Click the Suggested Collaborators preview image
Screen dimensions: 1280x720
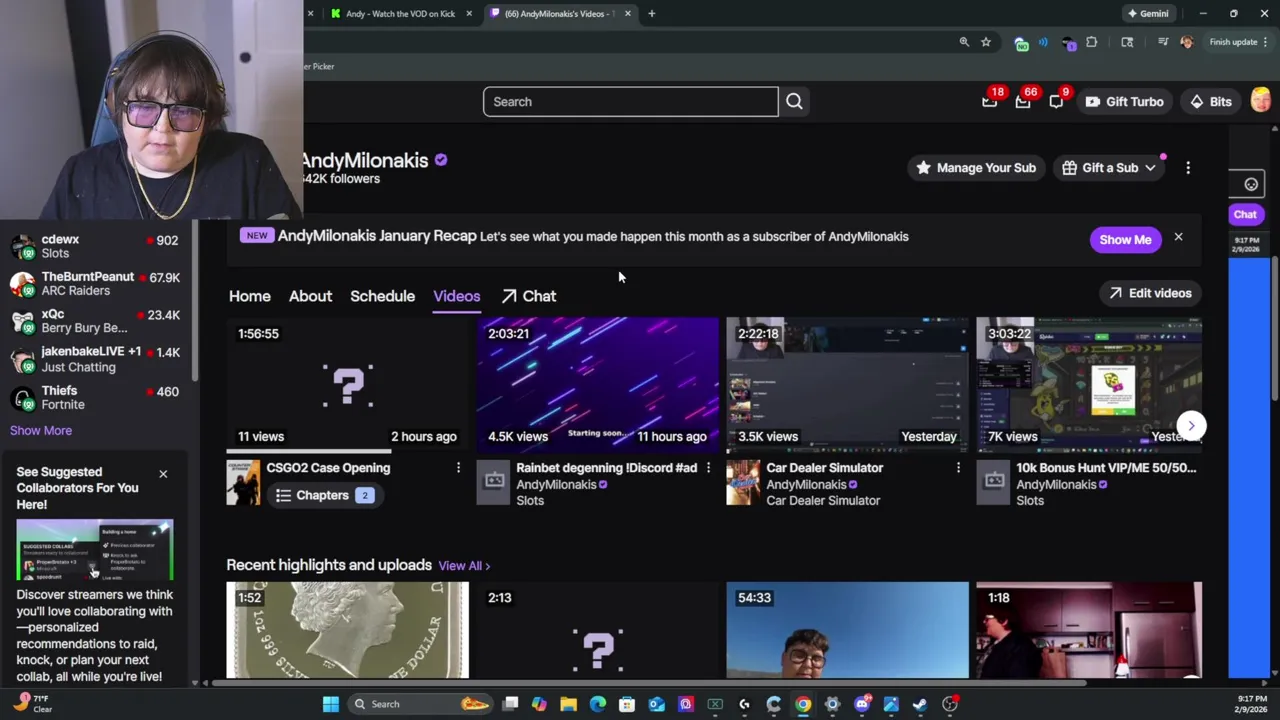(x=94, y=550)
